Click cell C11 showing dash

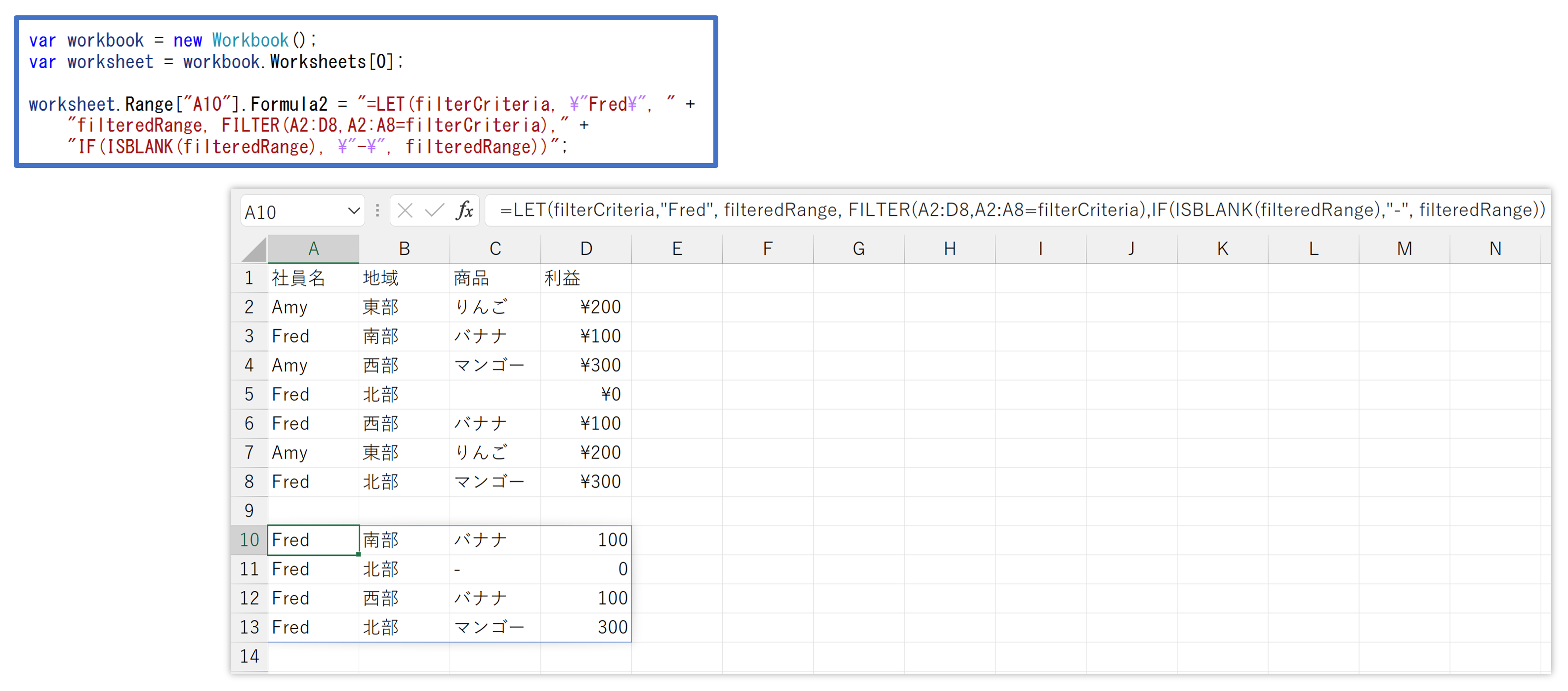coord(495,569)
